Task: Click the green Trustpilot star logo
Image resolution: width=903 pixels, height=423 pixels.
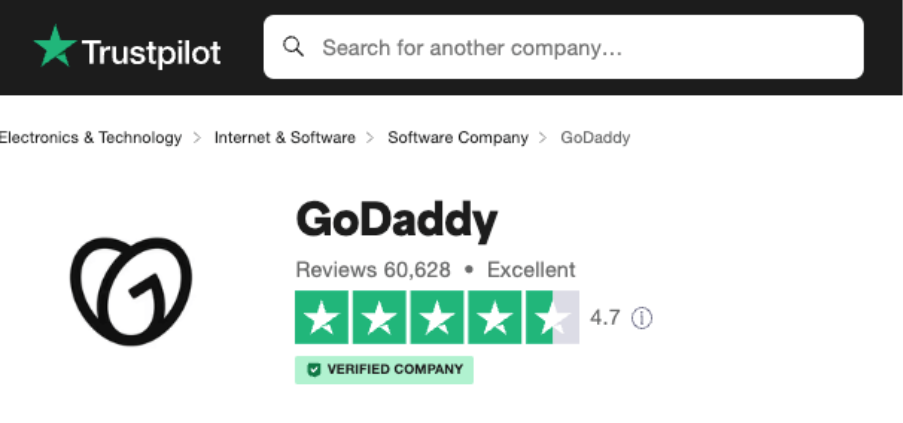Action: tap(53, 46)
